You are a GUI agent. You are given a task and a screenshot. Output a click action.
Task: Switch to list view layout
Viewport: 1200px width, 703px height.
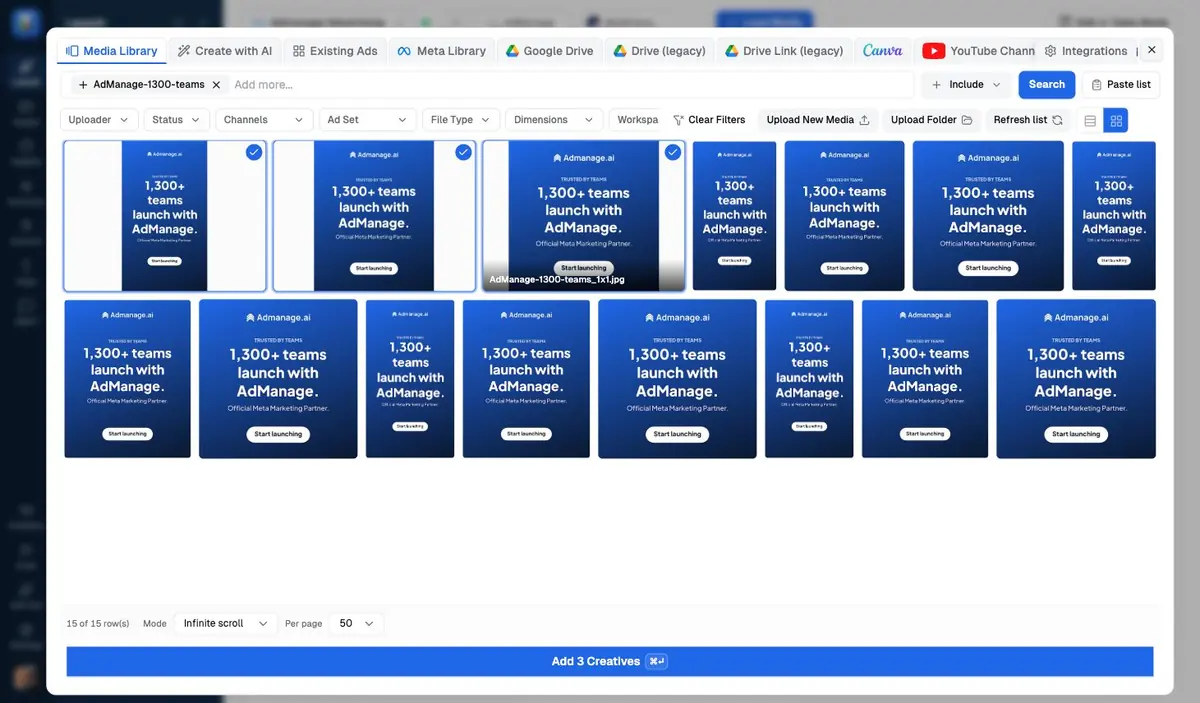(1090, 120)
